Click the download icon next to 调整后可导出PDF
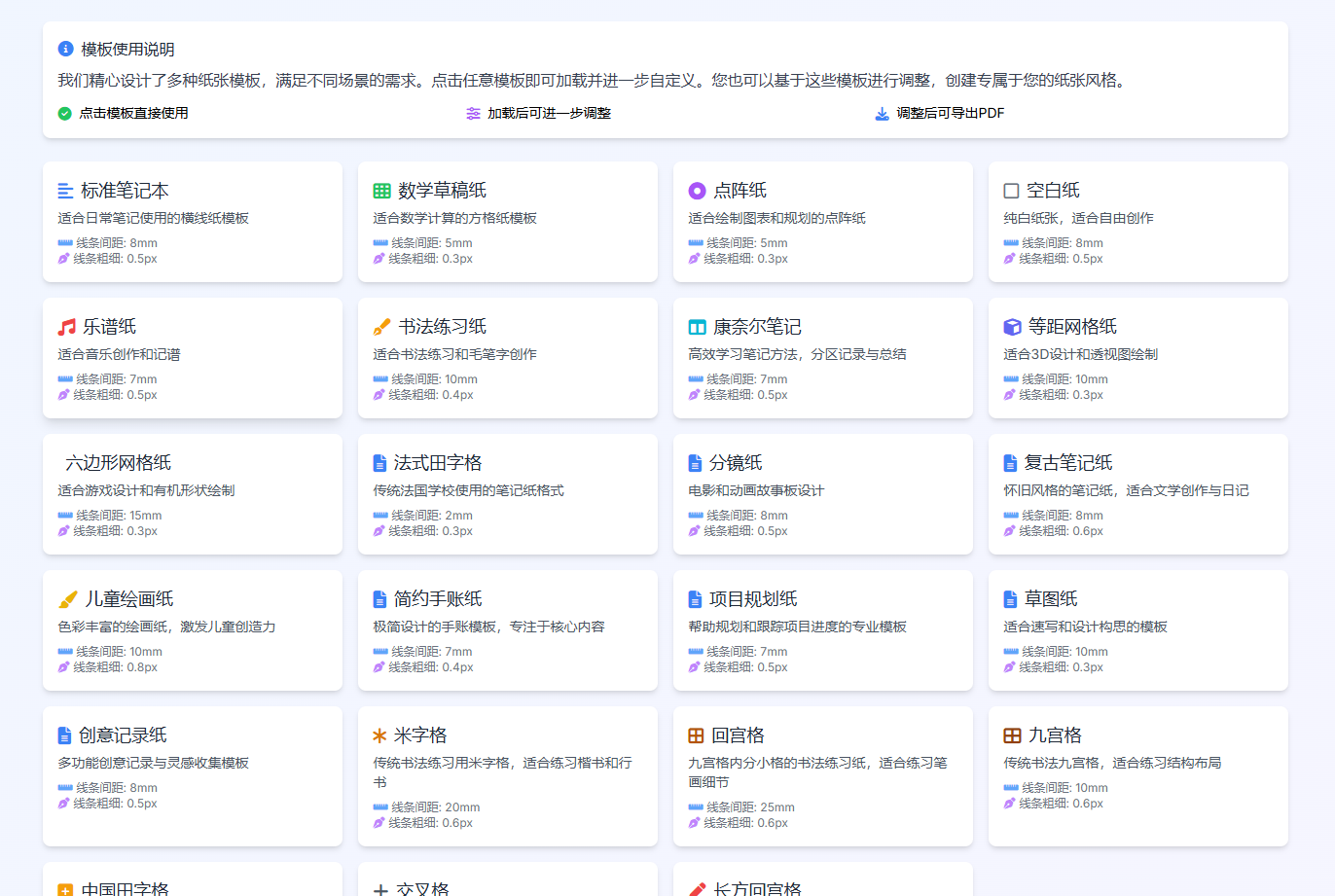 [880, 114]
